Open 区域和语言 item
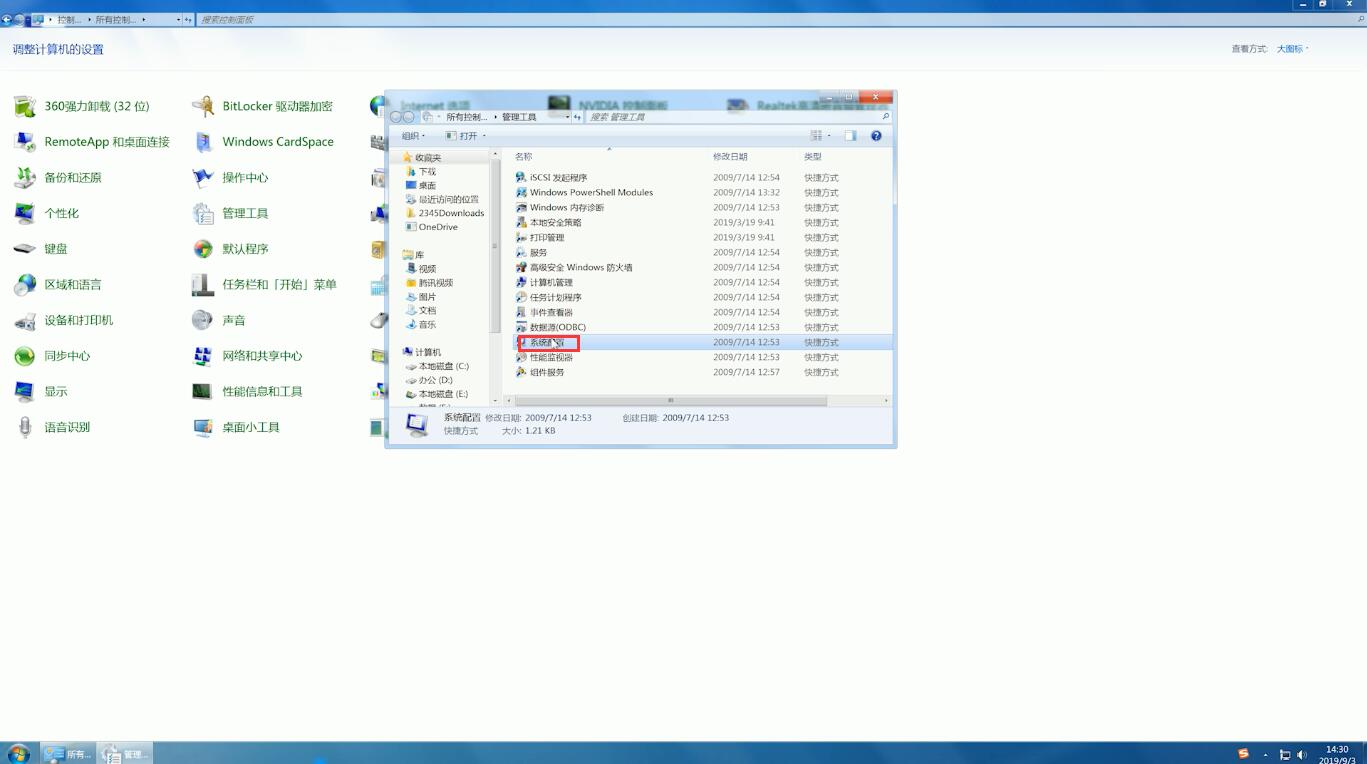This screenshot has width=1367, height=764. coord(58,285)
